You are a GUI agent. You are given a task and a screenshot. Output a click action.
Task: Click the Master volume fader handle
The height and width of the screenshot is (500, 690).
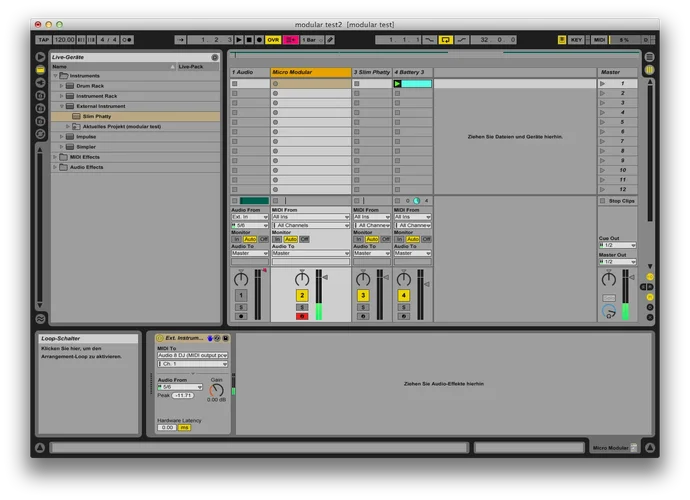631,277
